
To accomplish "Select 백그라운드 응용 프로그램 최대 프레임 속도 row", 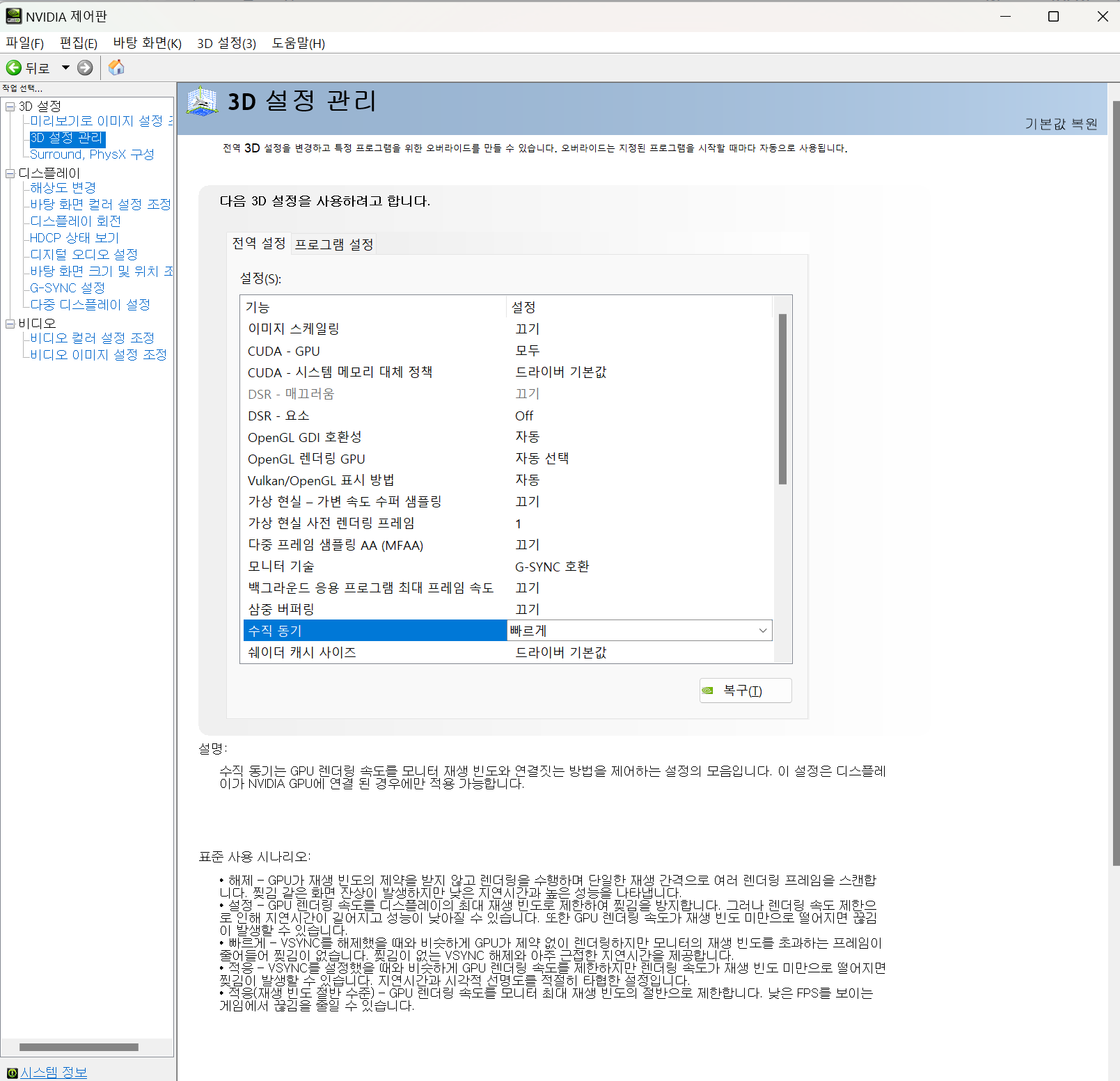I will pyautogui.click(x=507, y=588).
